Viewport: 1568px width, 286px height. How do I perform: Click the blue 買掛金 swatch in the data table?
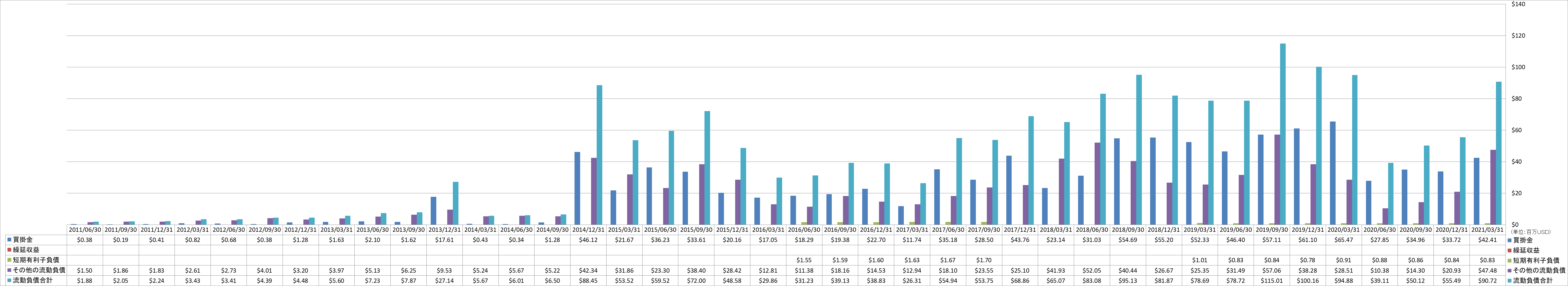click(10, 240)
